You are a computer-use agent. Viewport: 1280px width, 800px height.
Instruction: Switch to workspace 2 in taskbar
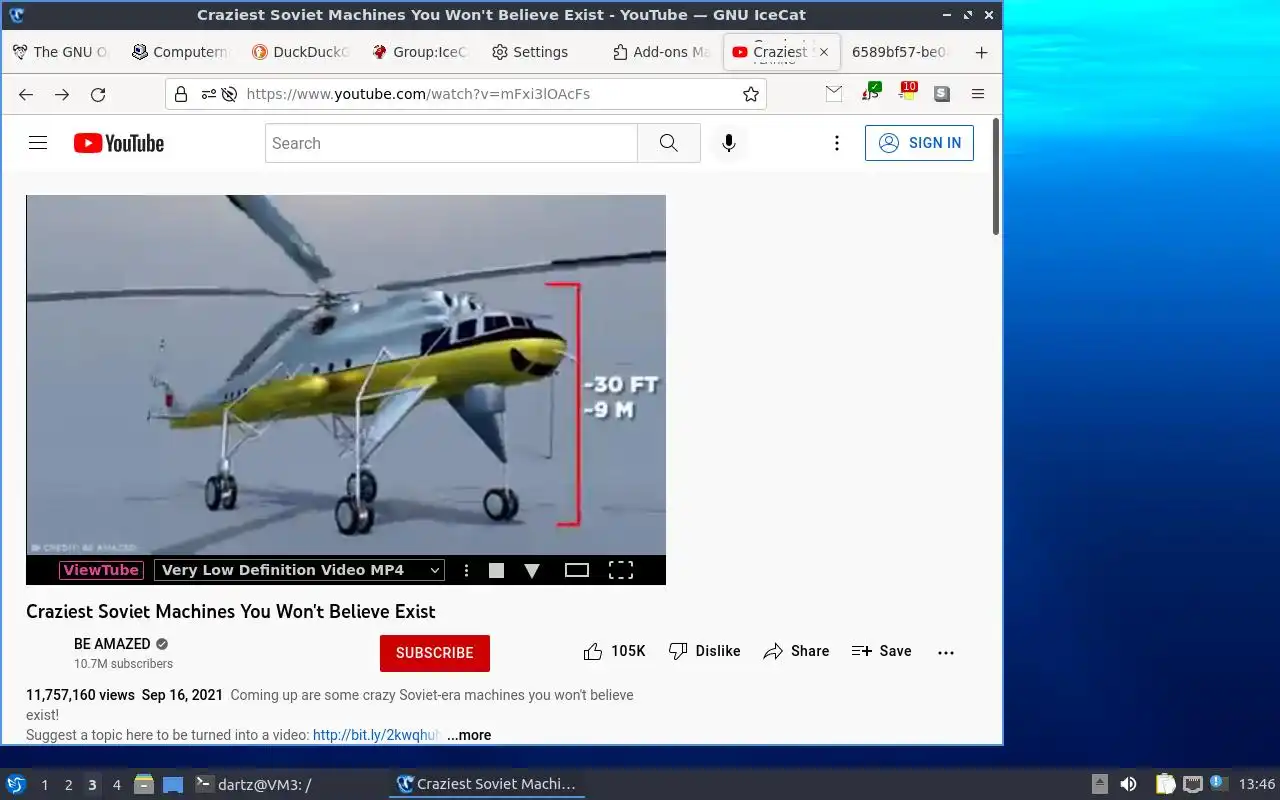(68, 785)
